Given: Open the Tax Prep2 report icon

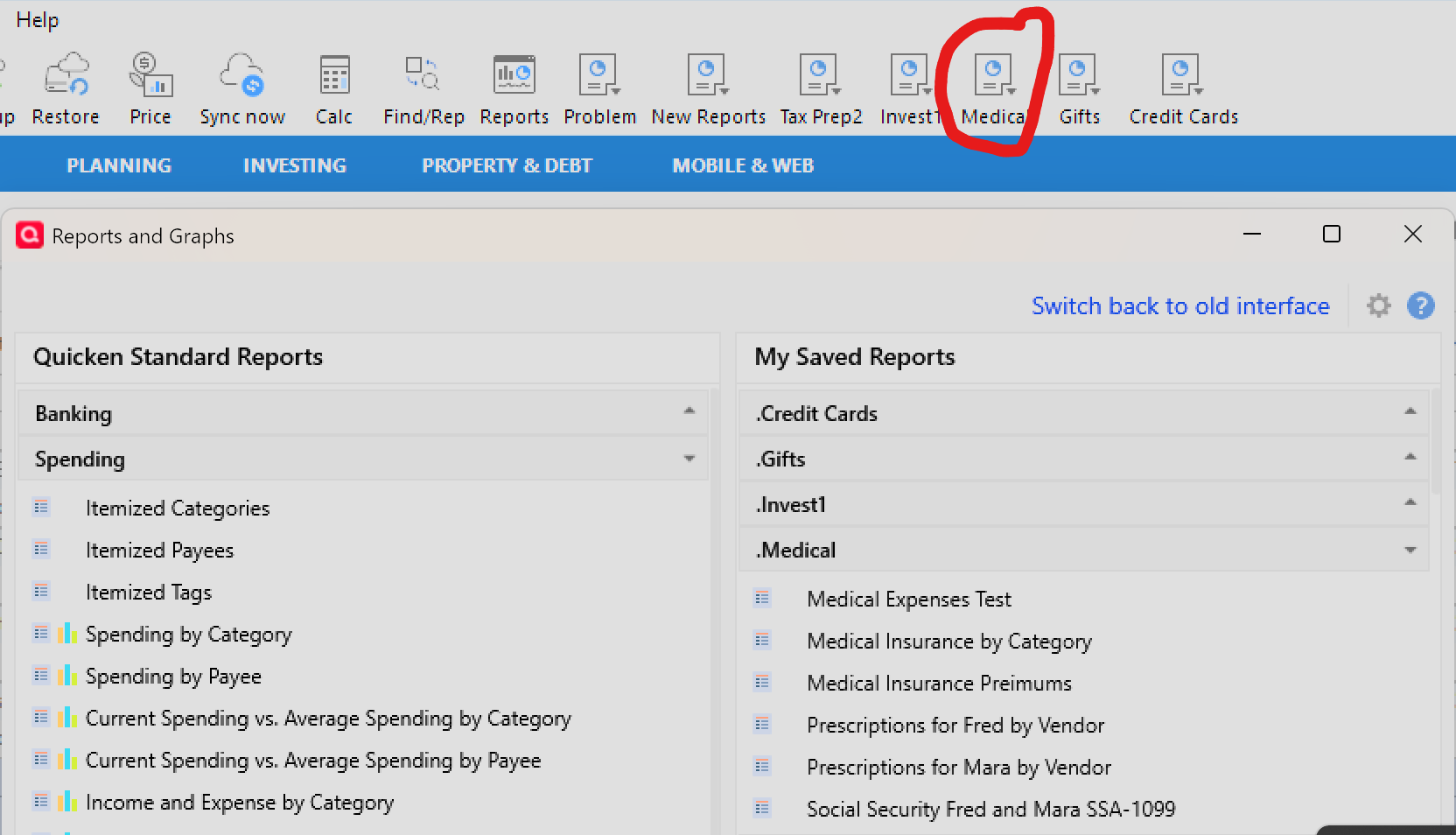Looking at the screenshot, I should tap(821, 75).
